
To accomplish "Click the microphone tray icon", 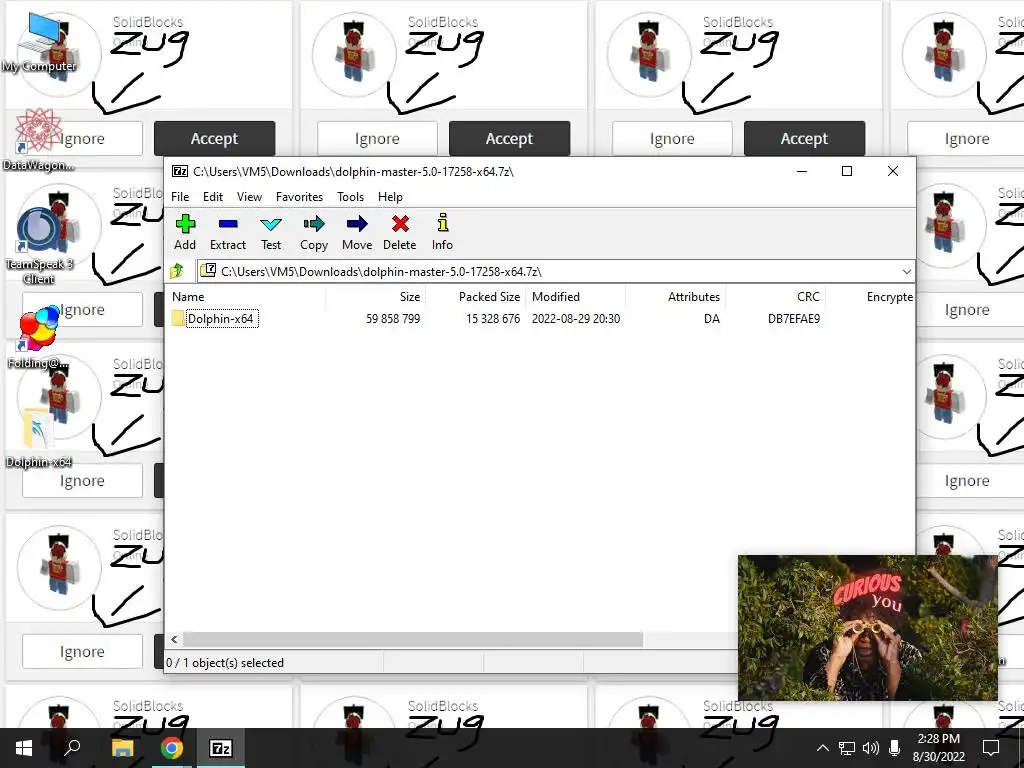I will tap(895, 748).
